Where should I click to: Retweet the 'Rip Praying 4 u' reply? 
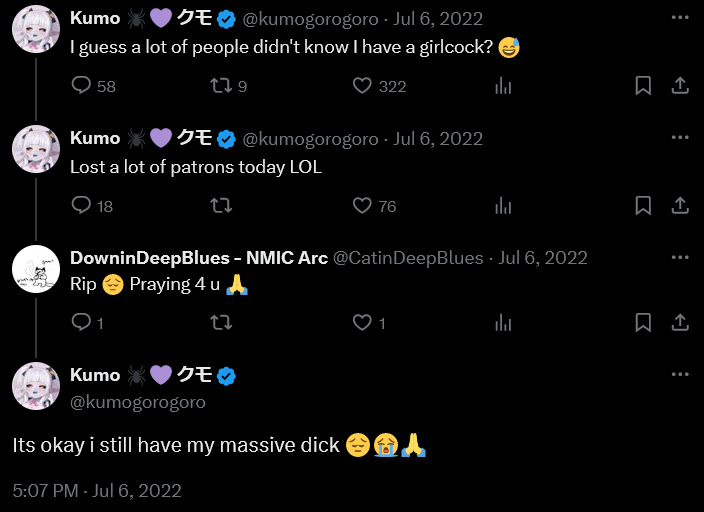[x=221, y=322]
